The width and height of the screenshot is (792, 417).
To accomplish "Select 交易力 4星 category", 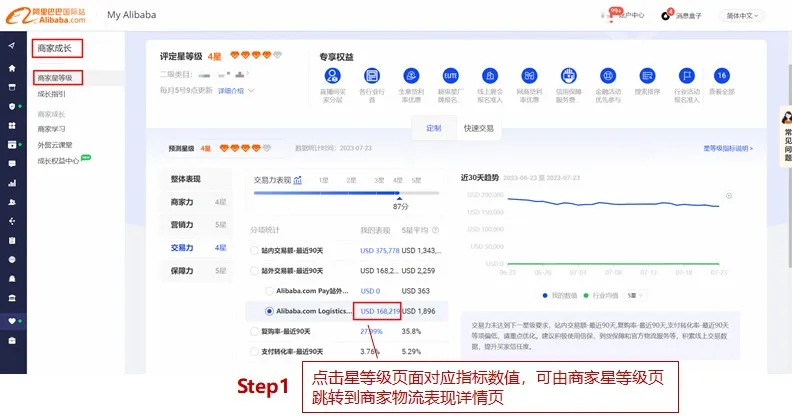I will coord(197,248).
